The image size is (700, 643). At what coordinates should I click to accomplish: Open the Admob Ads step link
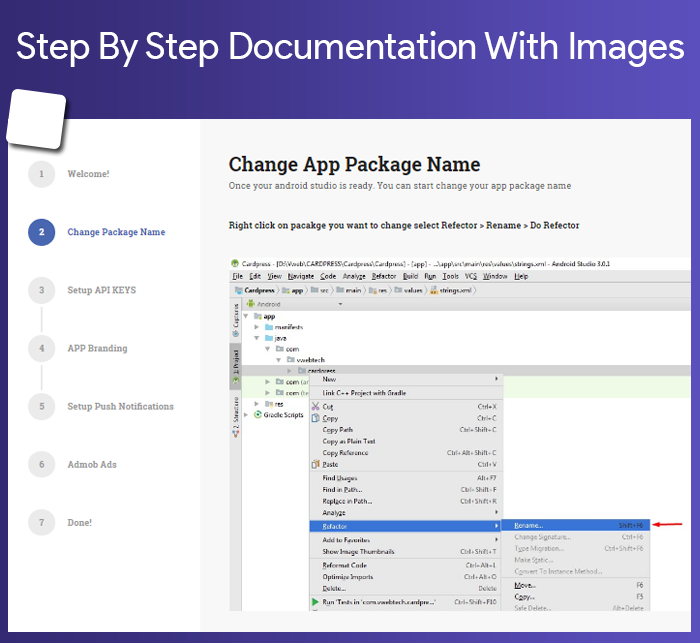[x=92, y=464]
